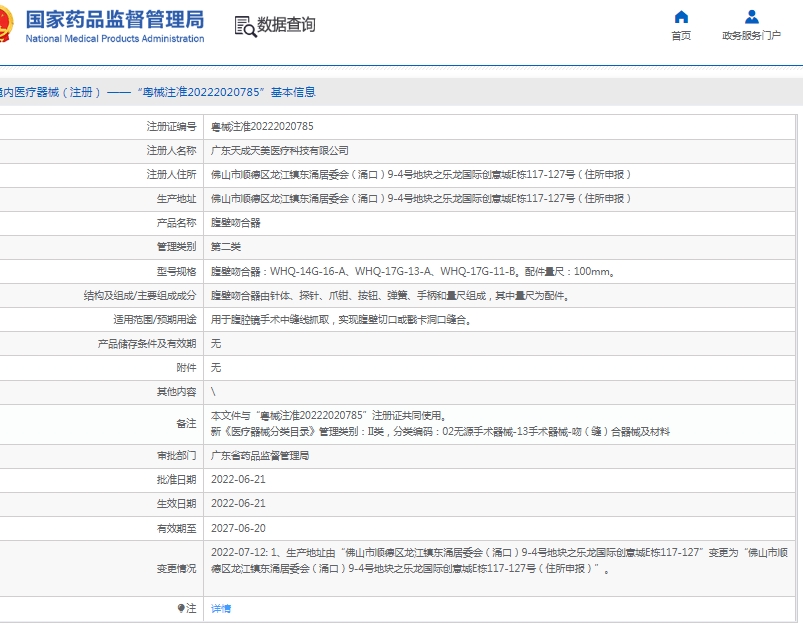
Task: Click 有效期至 value 2027-06-20
Action: 238,528
